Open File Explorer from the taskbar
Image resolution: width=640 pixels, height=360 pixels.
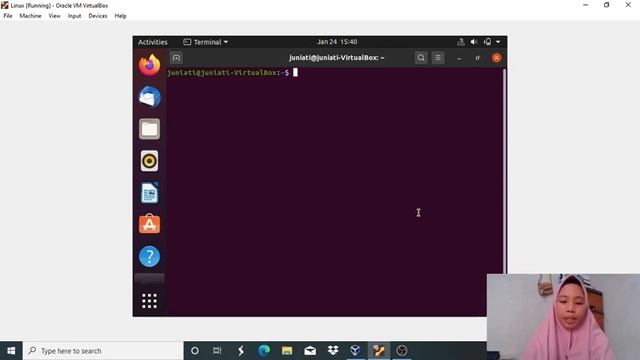pyautogui.click(x=287, y=351)
